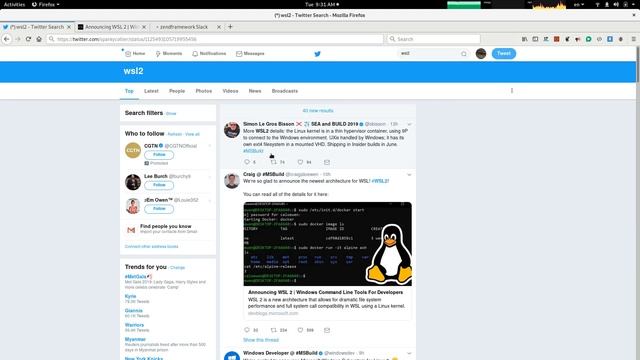The image size is (640, 360).
Task: Select the Top search tab
Action: pyautogui.click(x=129, y=91)
